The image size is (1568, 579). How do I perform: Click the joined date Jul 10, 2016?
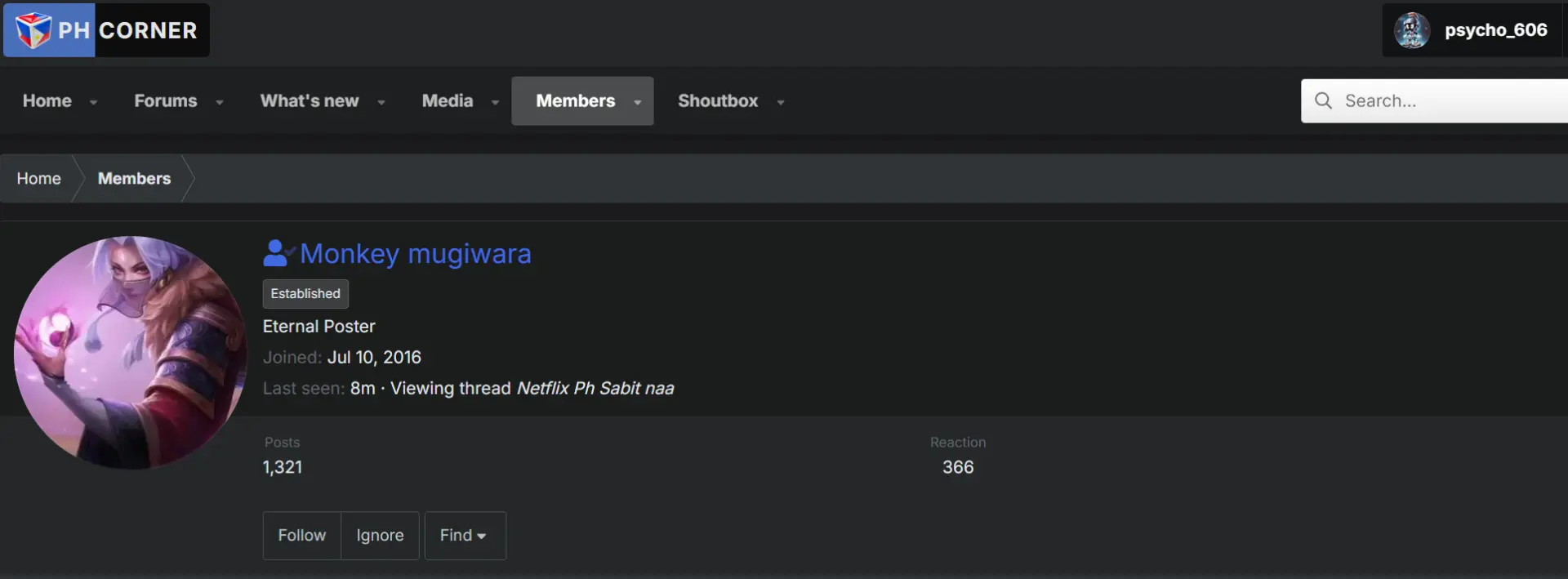pos(374,357)
